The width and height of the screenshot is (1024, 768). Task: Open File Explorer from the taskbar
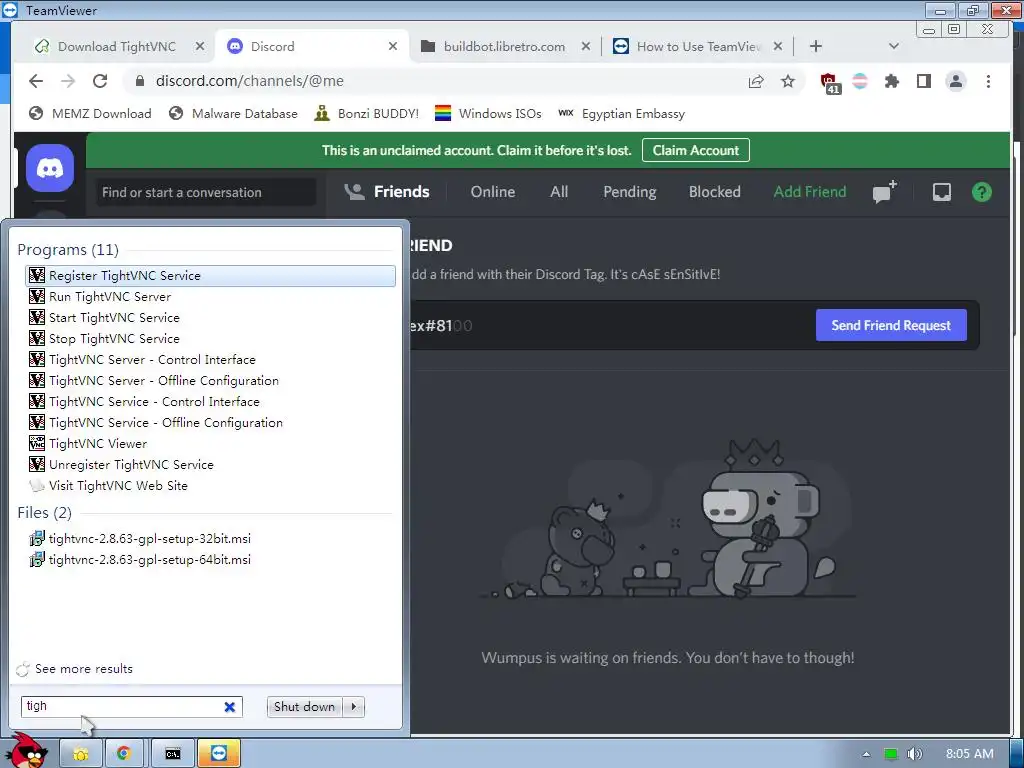[80, 754]
